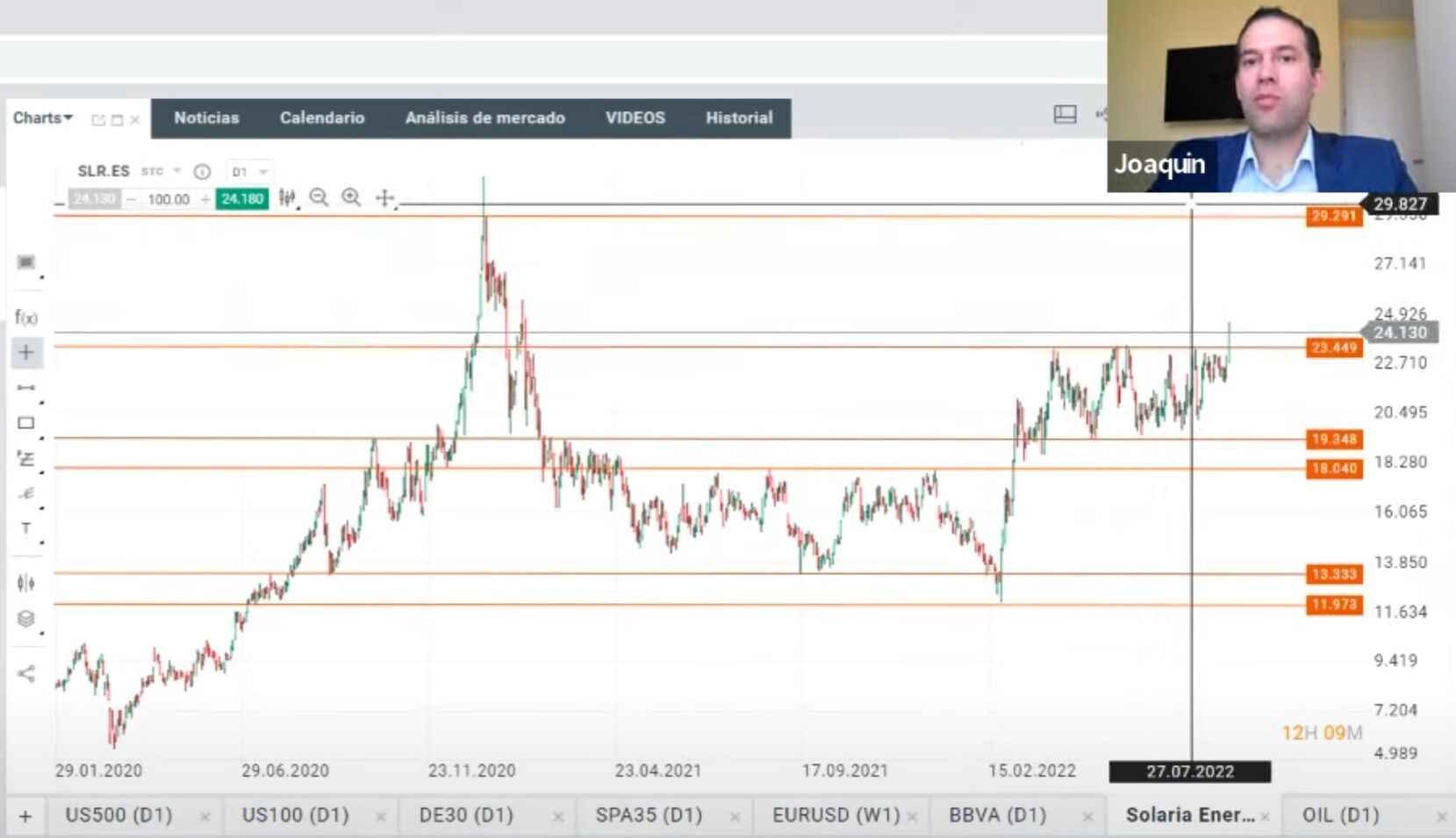Open the Charts panel dropdown
Image resolution: width=1456 pixels, height=838 pixels.
pyautogui.click(x=42, y=118)
